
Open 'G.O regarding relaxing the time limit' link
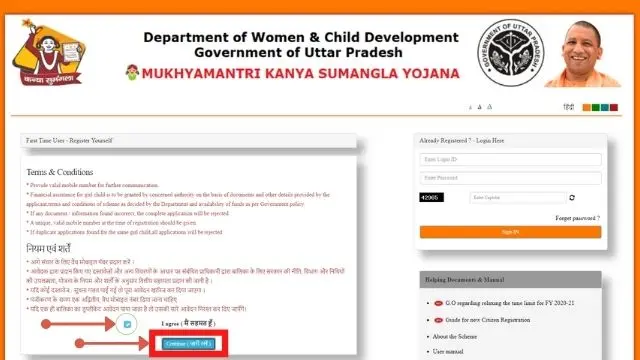tap(510, 303)
